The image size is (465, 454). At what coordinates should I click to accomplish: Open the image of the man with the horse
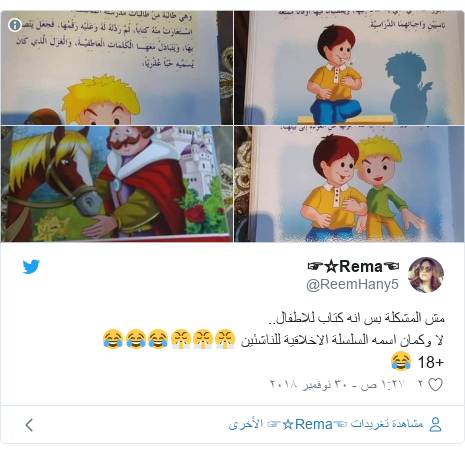pos(117,184)
